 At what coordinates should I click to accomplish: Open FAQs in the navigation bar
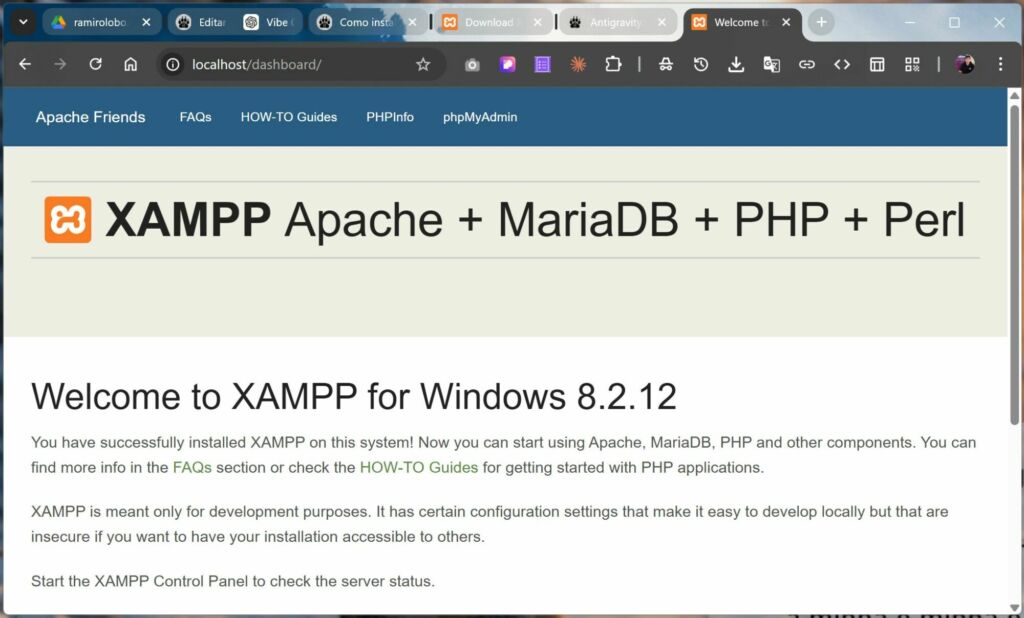click(x=195, y=117)
